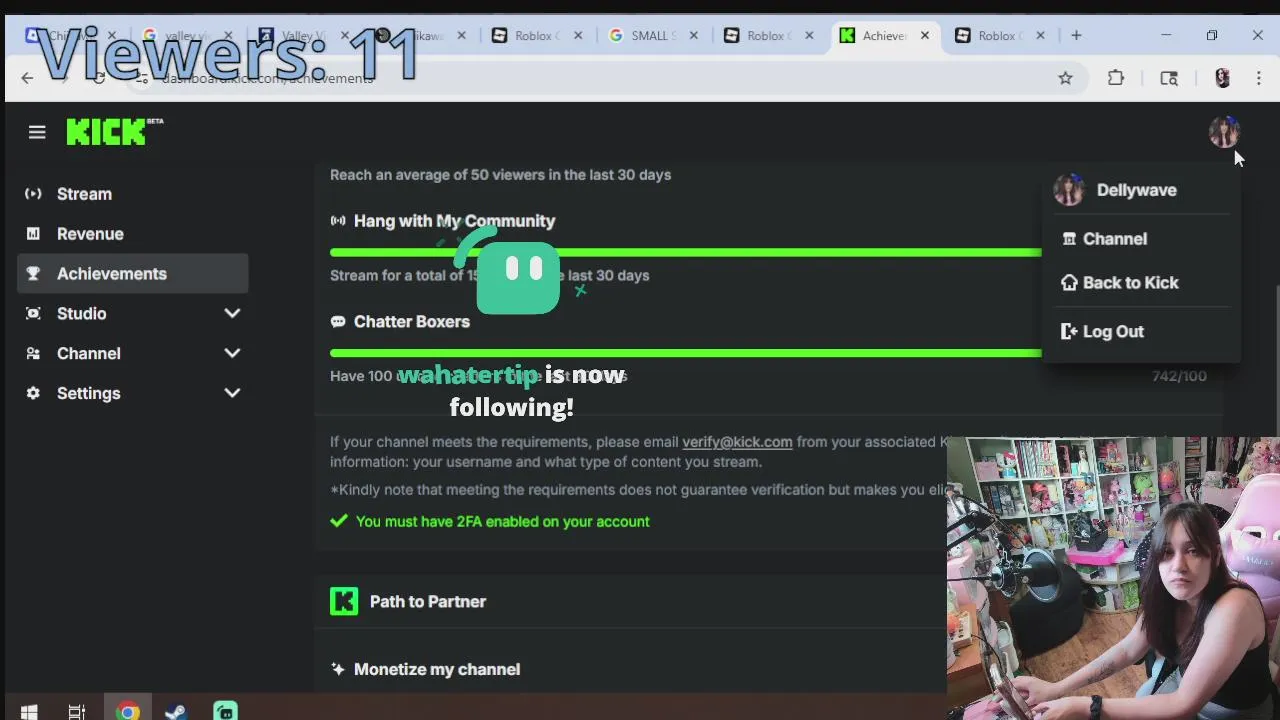The image size is (1280, 720).
Task: Click the Monetize my channel heading
Action: pyautogui.click(x=437, y=669)
